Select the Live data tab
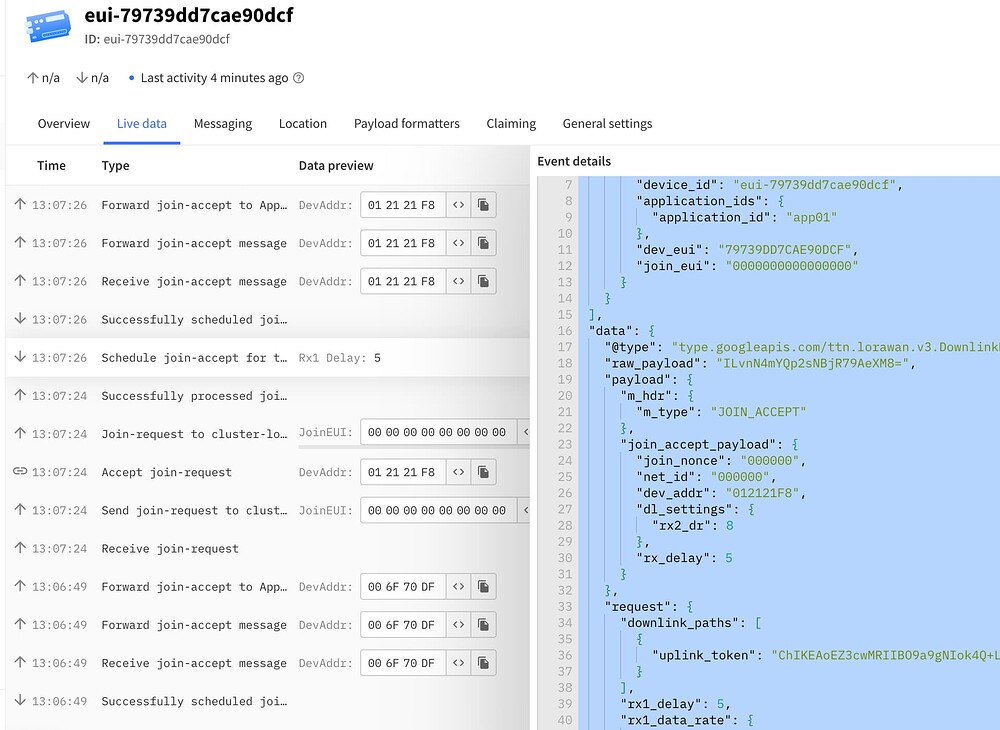 click(x=142, y=124)
